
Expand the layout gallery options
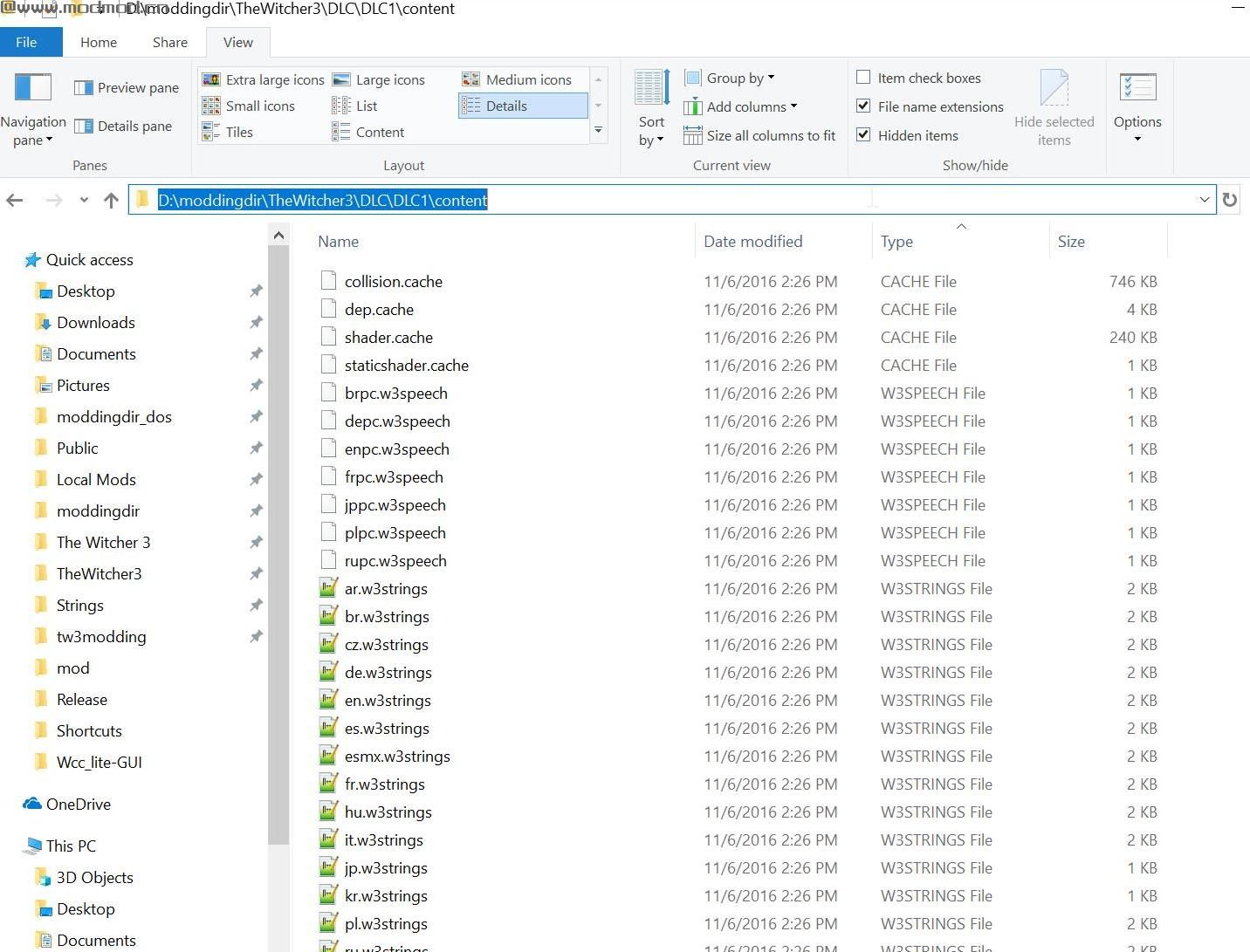coord(599,130)
